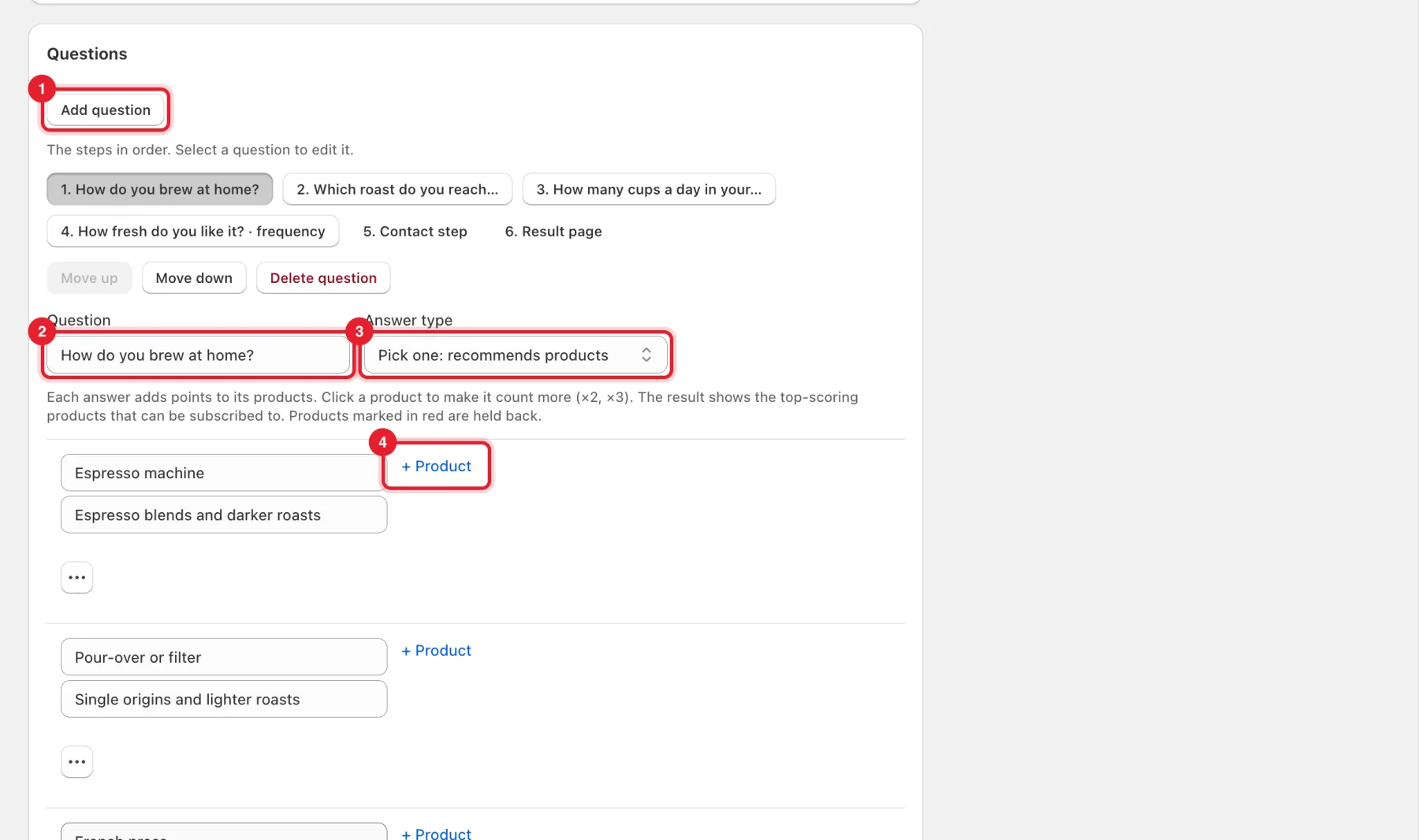This screenshot has height=840, width=1419.
Task: Open options menu under Pour-over or filter answer
Action: coord(76,762)
